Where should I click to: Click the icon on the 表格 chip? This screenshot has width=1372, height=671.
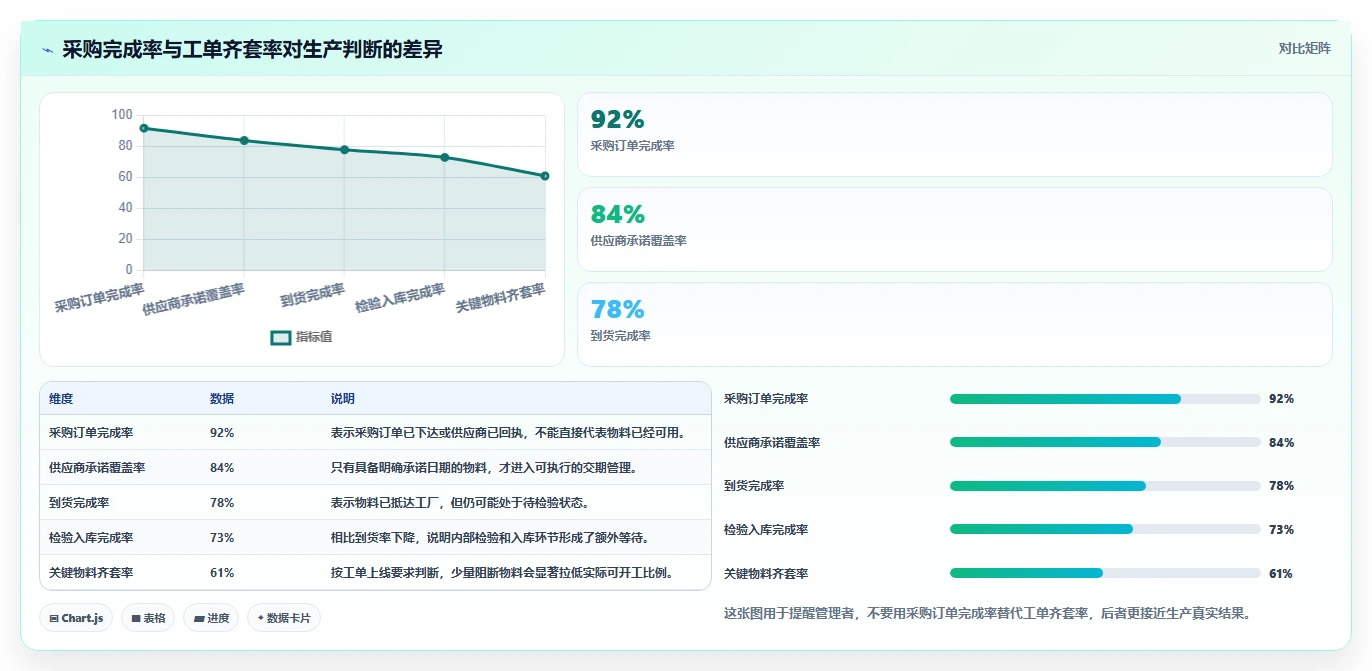[136, 619]
